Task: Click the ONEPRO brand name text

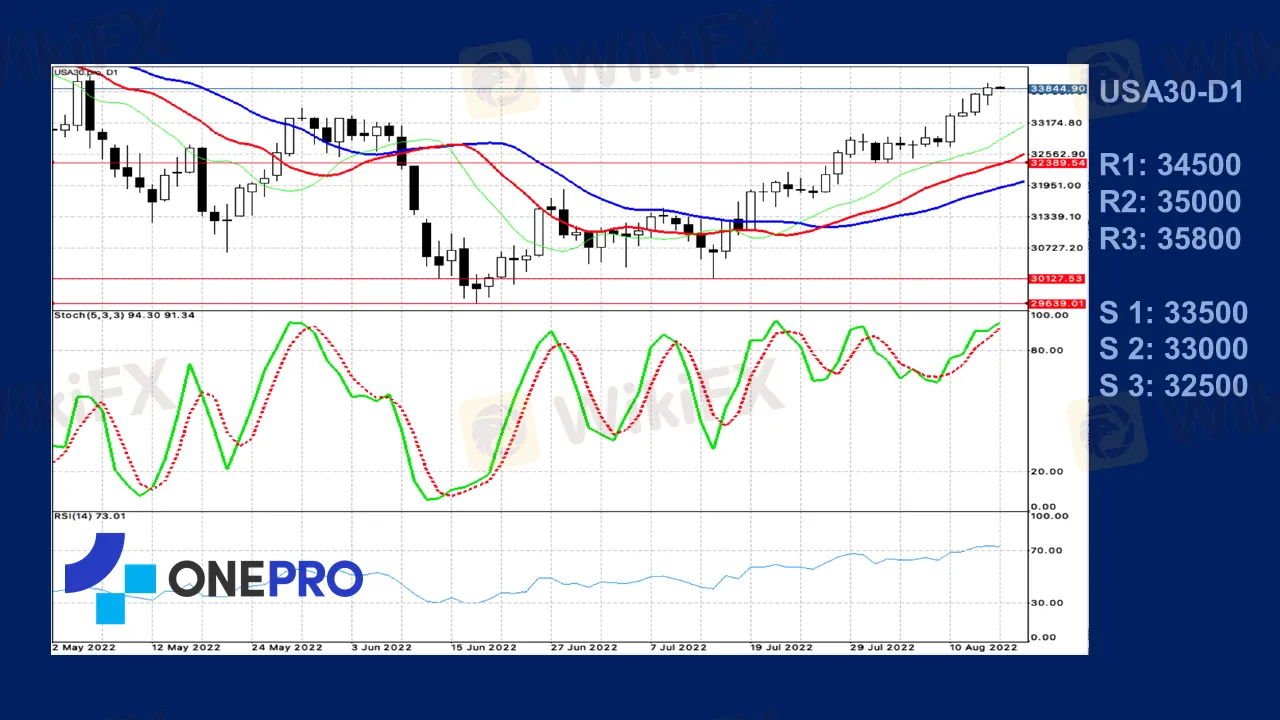Action: click(x=265, y=579)
